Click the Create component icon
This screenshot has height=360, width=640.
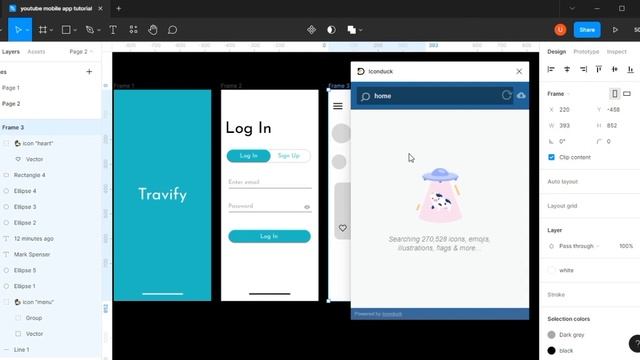[311, 30]
